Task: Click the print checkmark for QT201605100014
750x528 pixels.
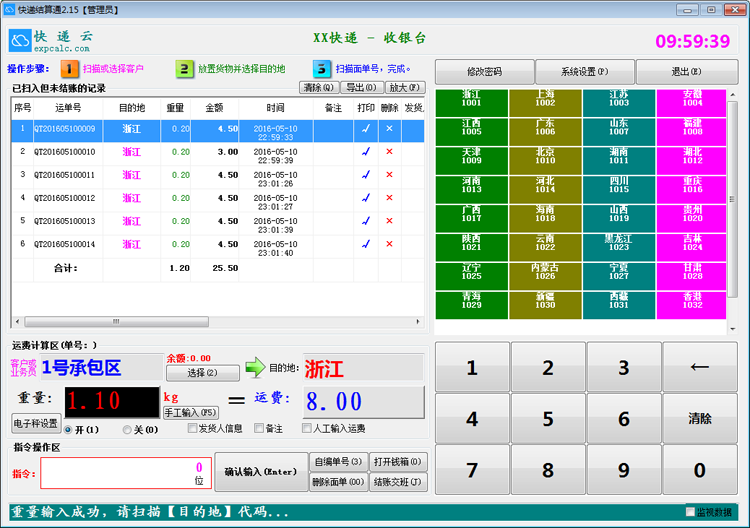Action: tap(366, 244)
